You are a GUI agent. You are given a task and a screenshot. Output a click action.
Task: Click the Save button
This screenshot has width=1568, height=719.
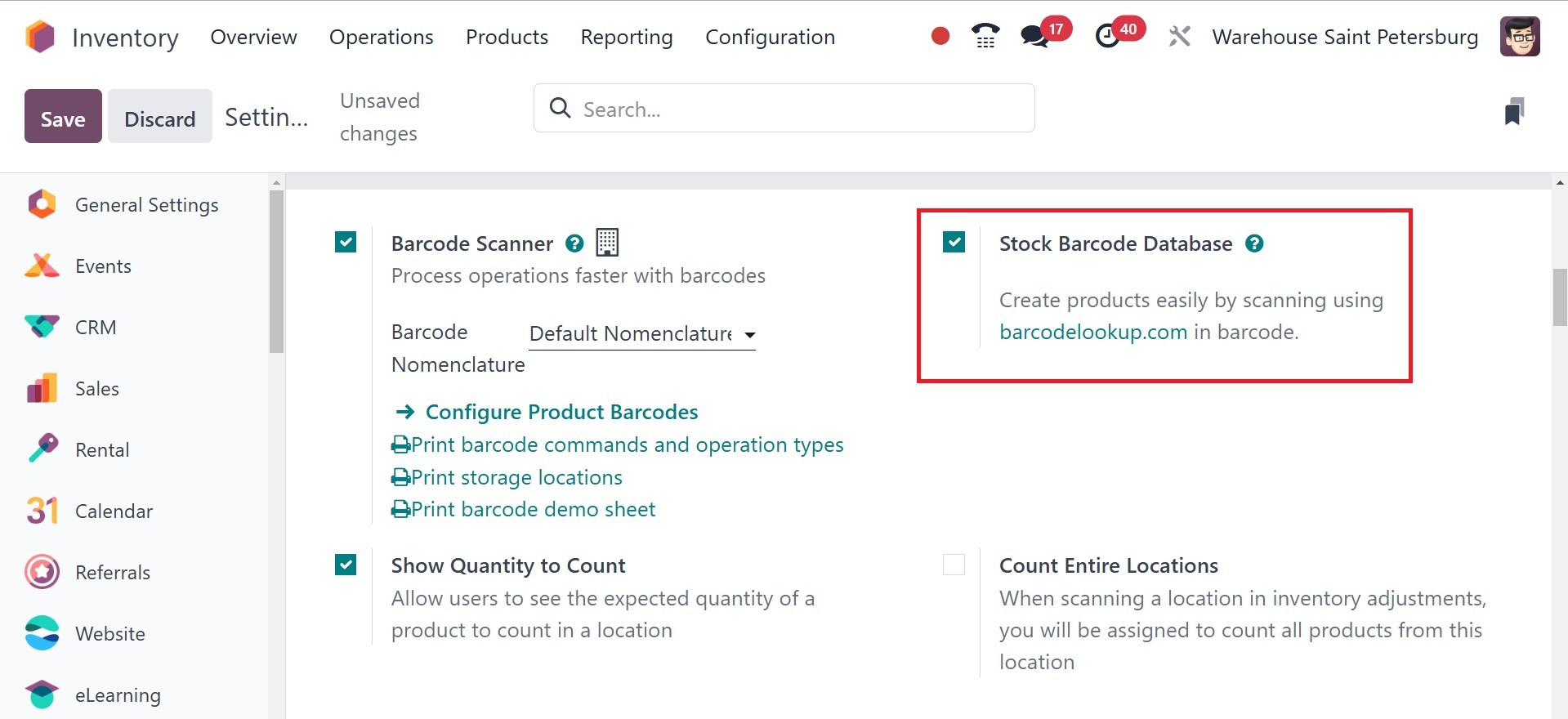point(63,117)
